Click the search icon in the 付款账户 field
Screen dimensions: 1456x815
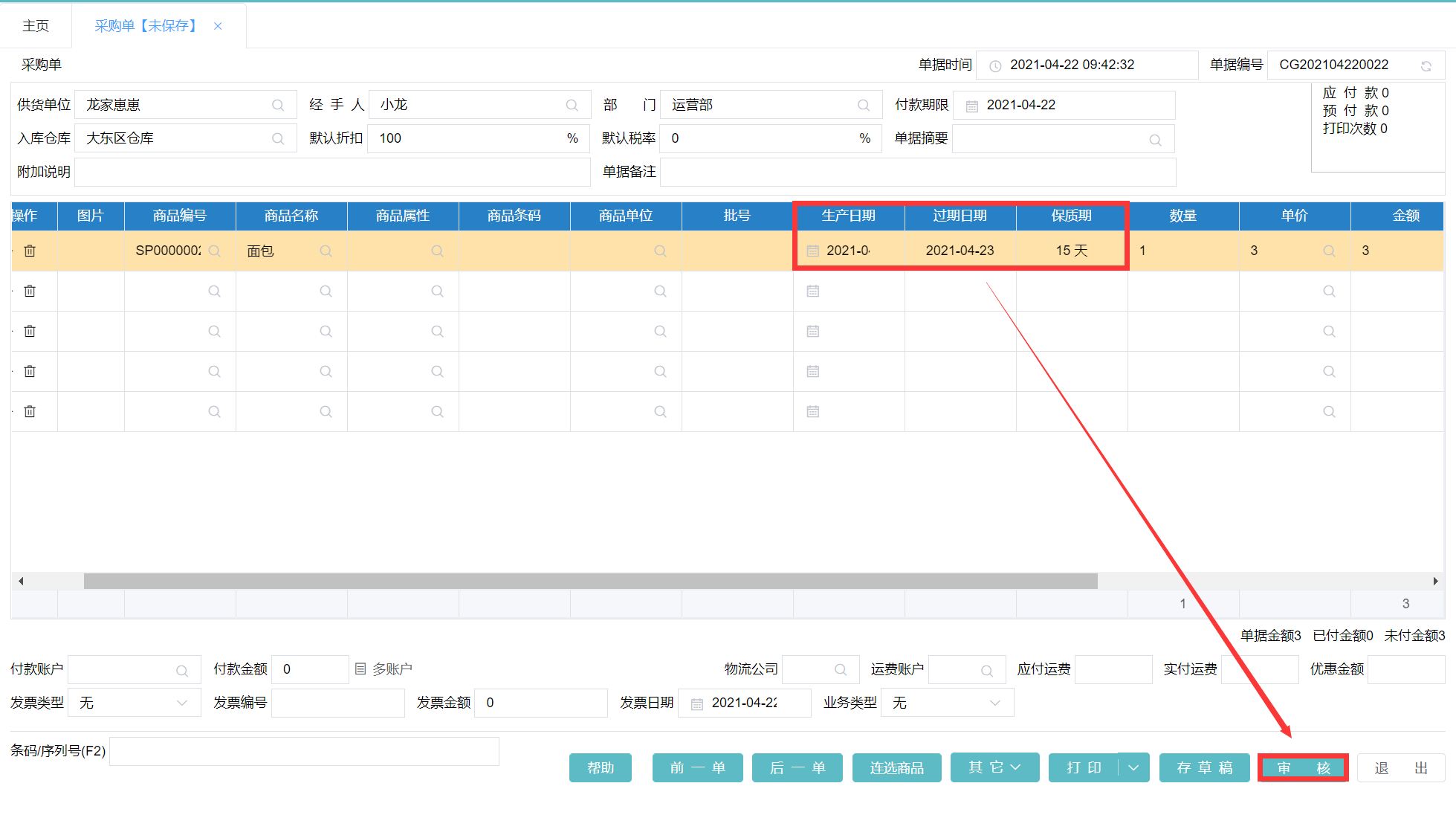pyautogui.click(x=182, y=671)
